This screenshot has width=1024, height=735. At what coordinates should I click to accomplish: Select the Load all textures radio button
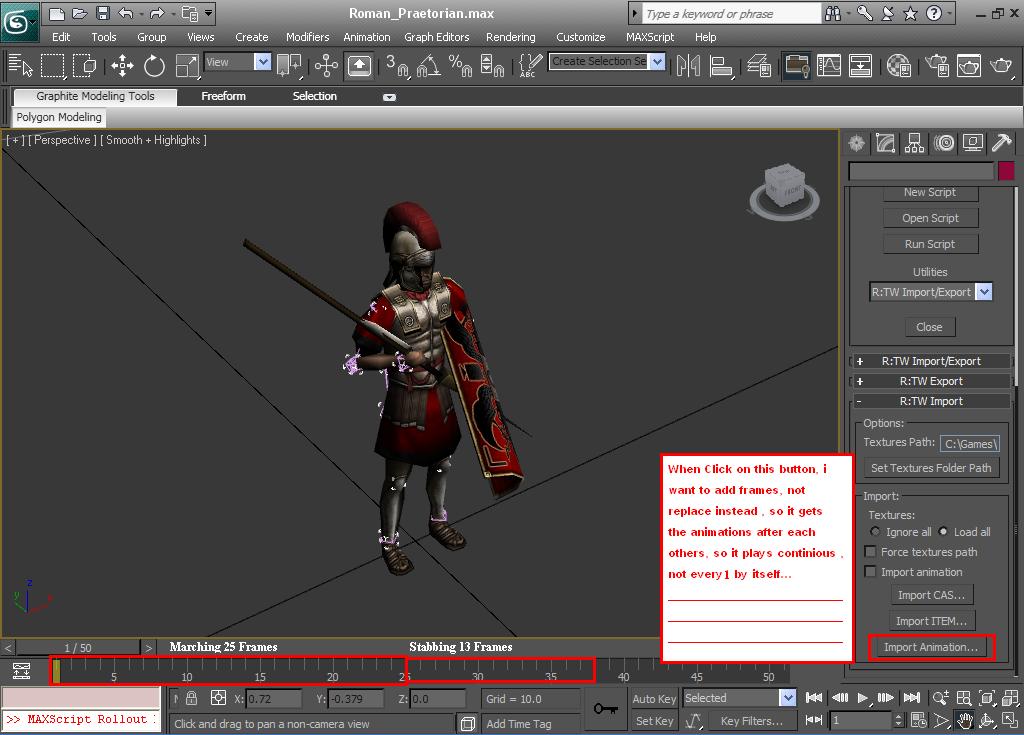click(943, 532)
